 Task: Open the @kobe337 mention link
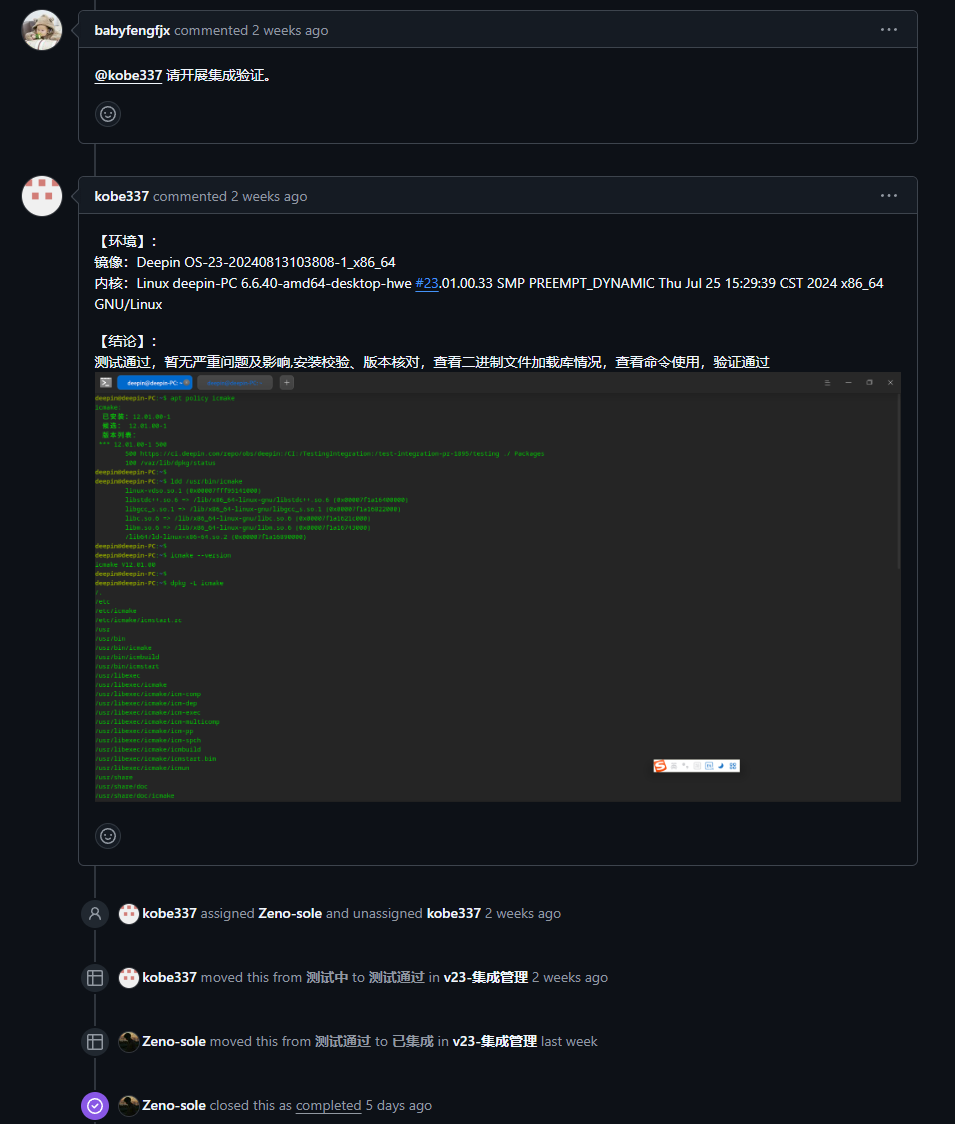tap(127, 75)
